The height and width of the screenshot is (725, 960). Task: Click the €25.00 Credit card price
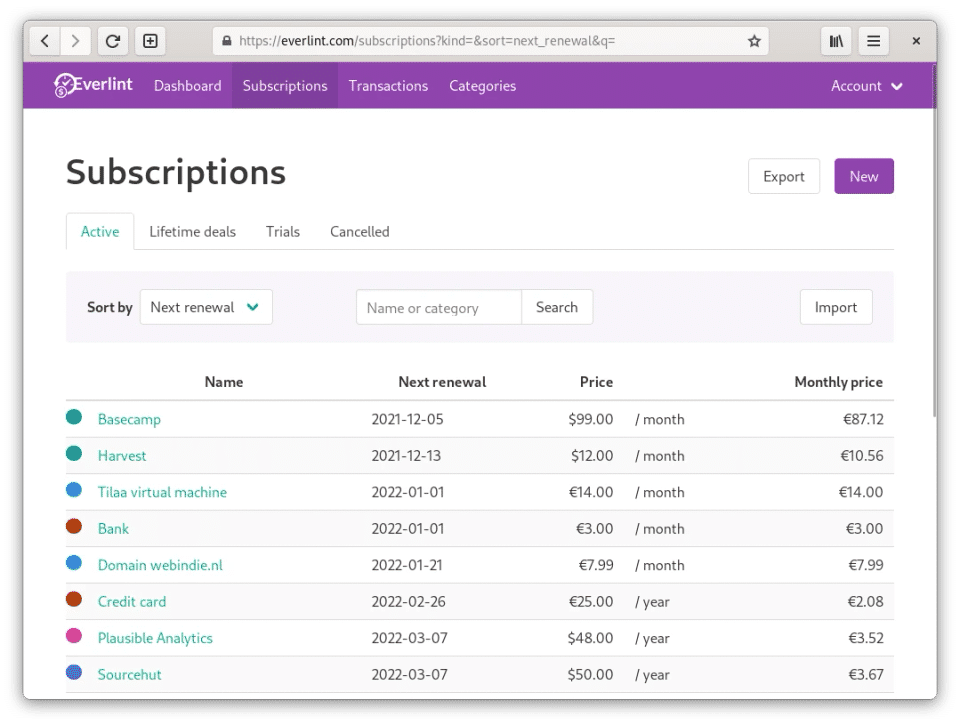(591, 601)
